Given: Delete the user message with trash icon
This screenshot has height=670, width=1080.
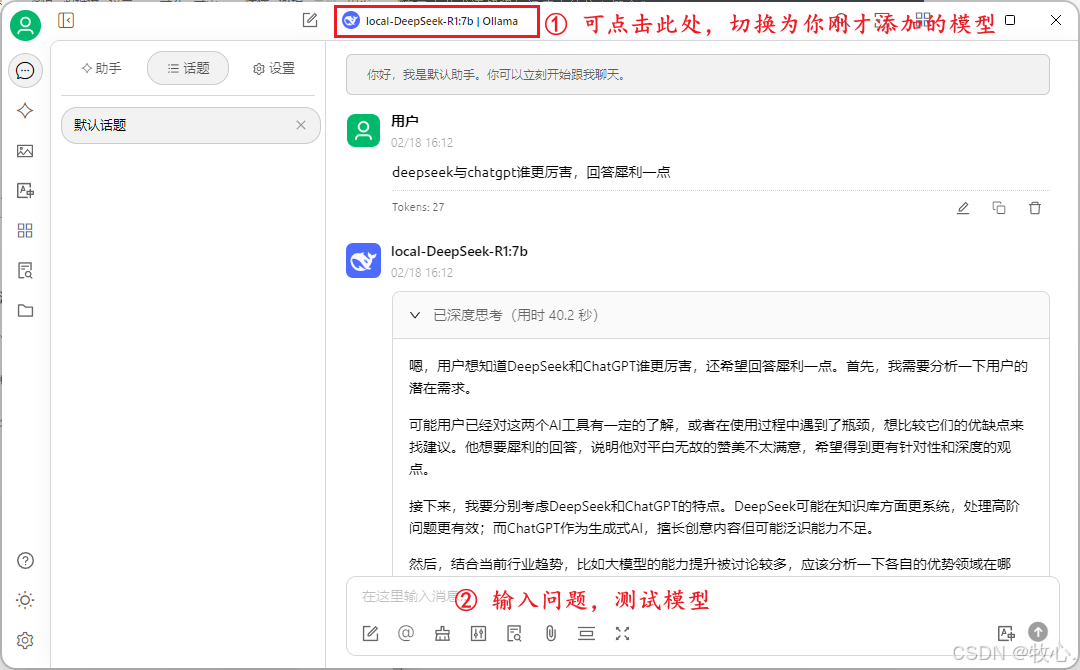Looking at the screenshot, I should tap(1035, 208).
